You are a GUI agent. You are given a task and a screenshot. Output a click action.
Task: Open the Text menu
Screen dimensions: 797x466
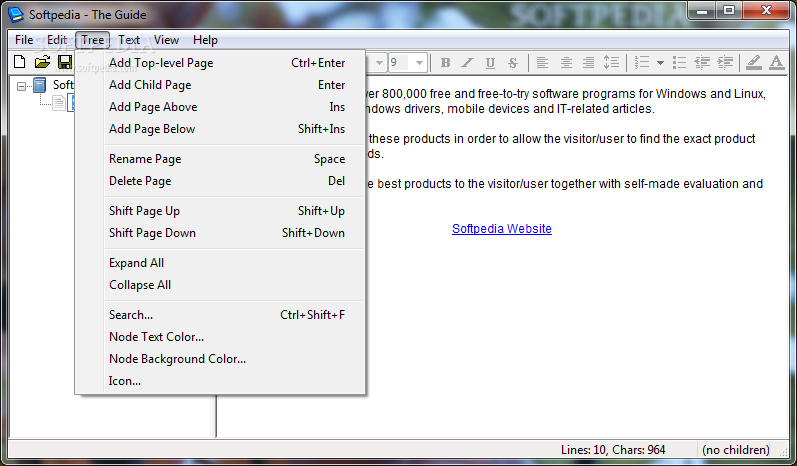coord(129,40)
